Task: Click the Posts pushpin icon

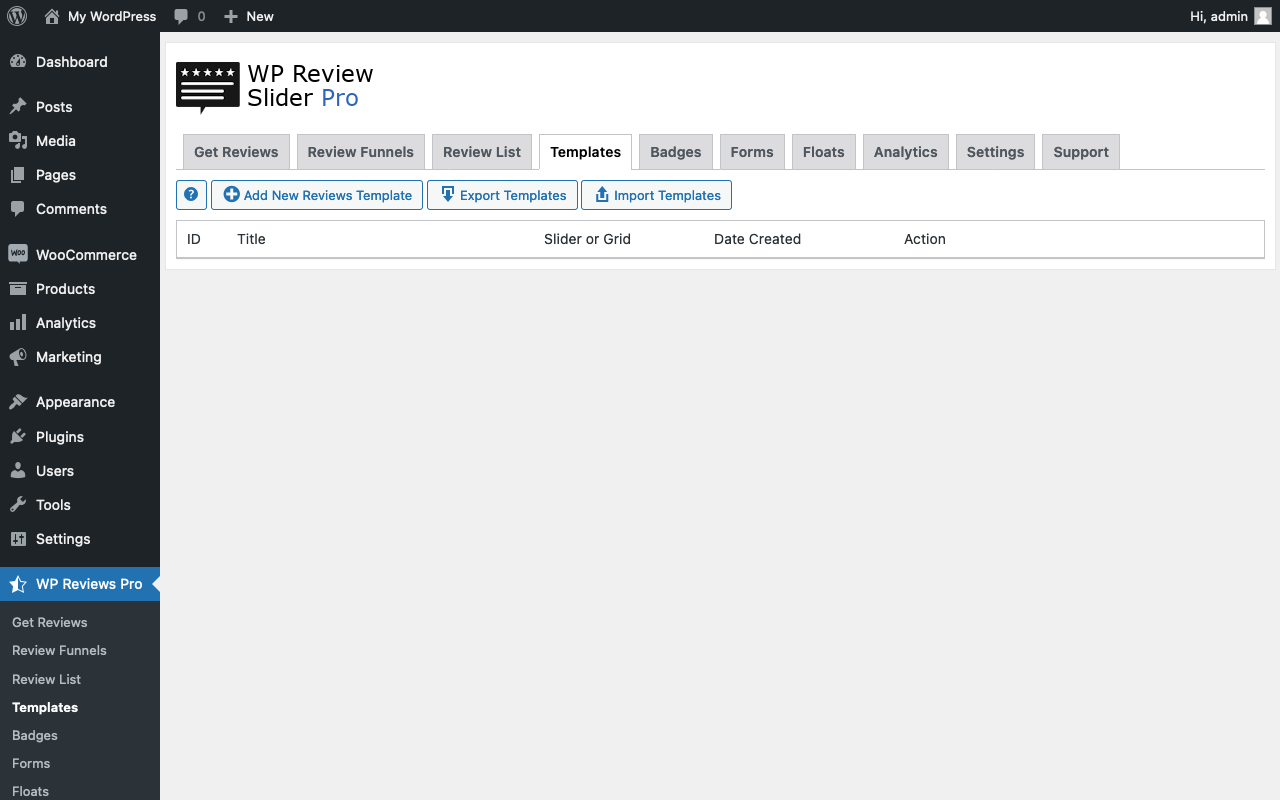Action: pyautogui.click(x=18, y=107)
